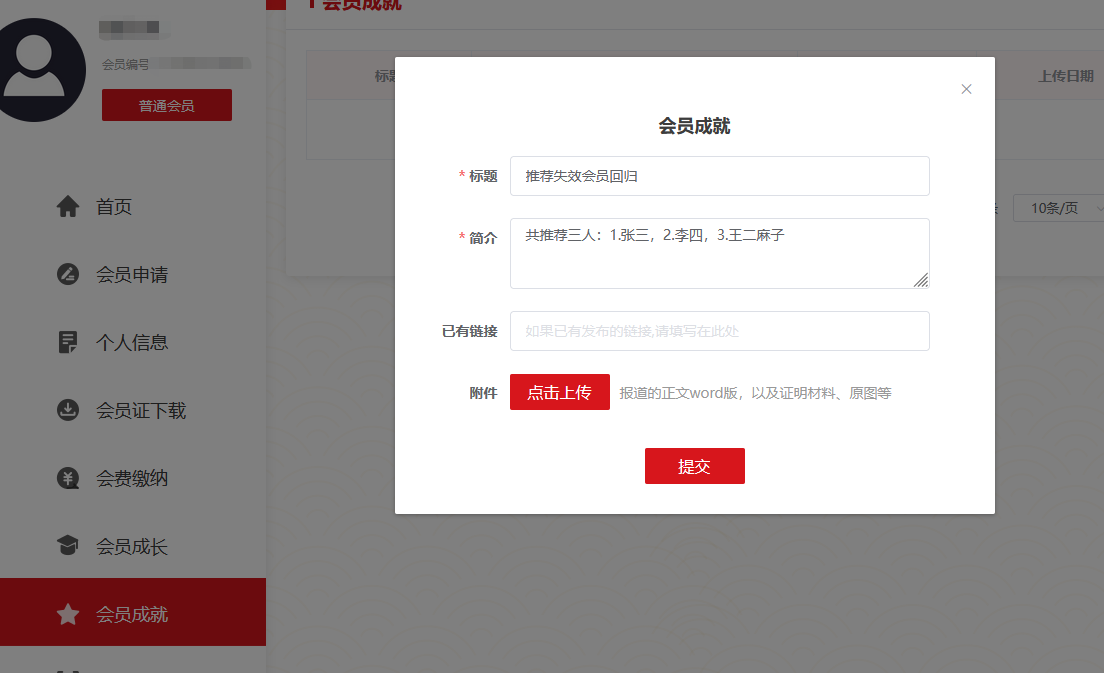This screenshot has width=1104, height=673.
Task: Click the 已有链接 link input field
Action: click(x=720, y=331)
